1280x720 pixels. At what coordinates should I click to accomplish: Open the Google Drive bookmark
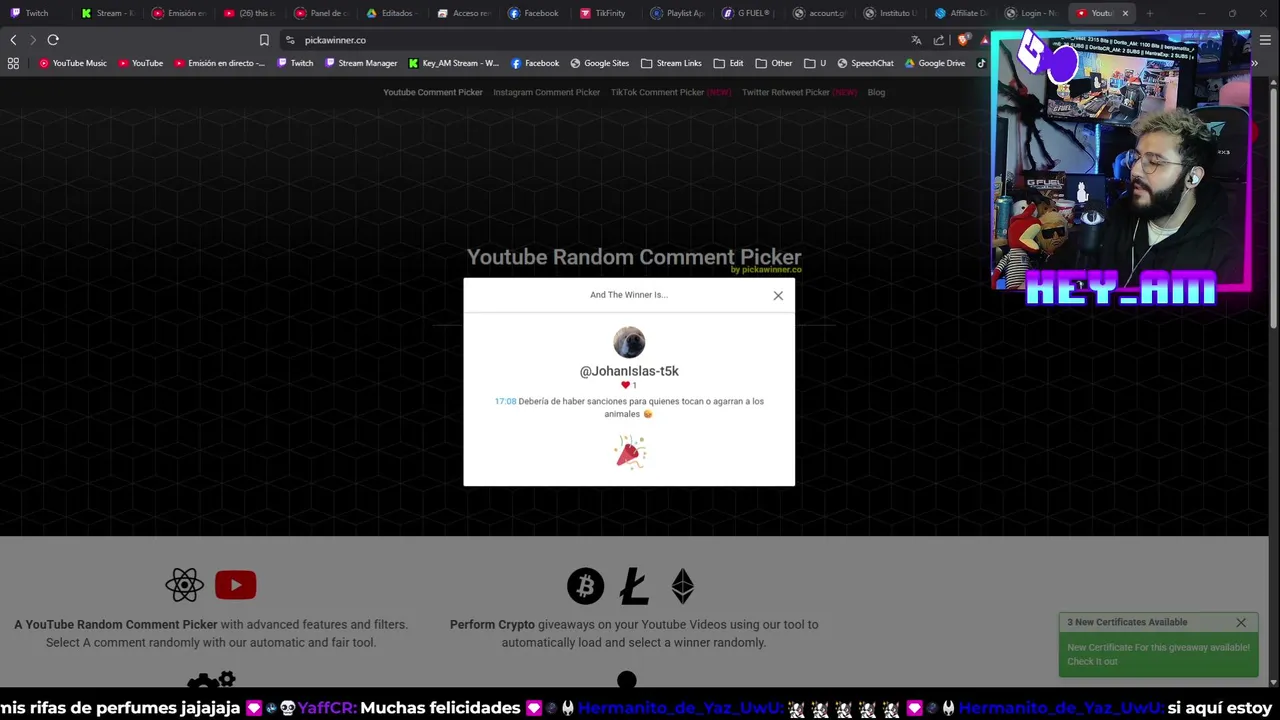[935, 63]
